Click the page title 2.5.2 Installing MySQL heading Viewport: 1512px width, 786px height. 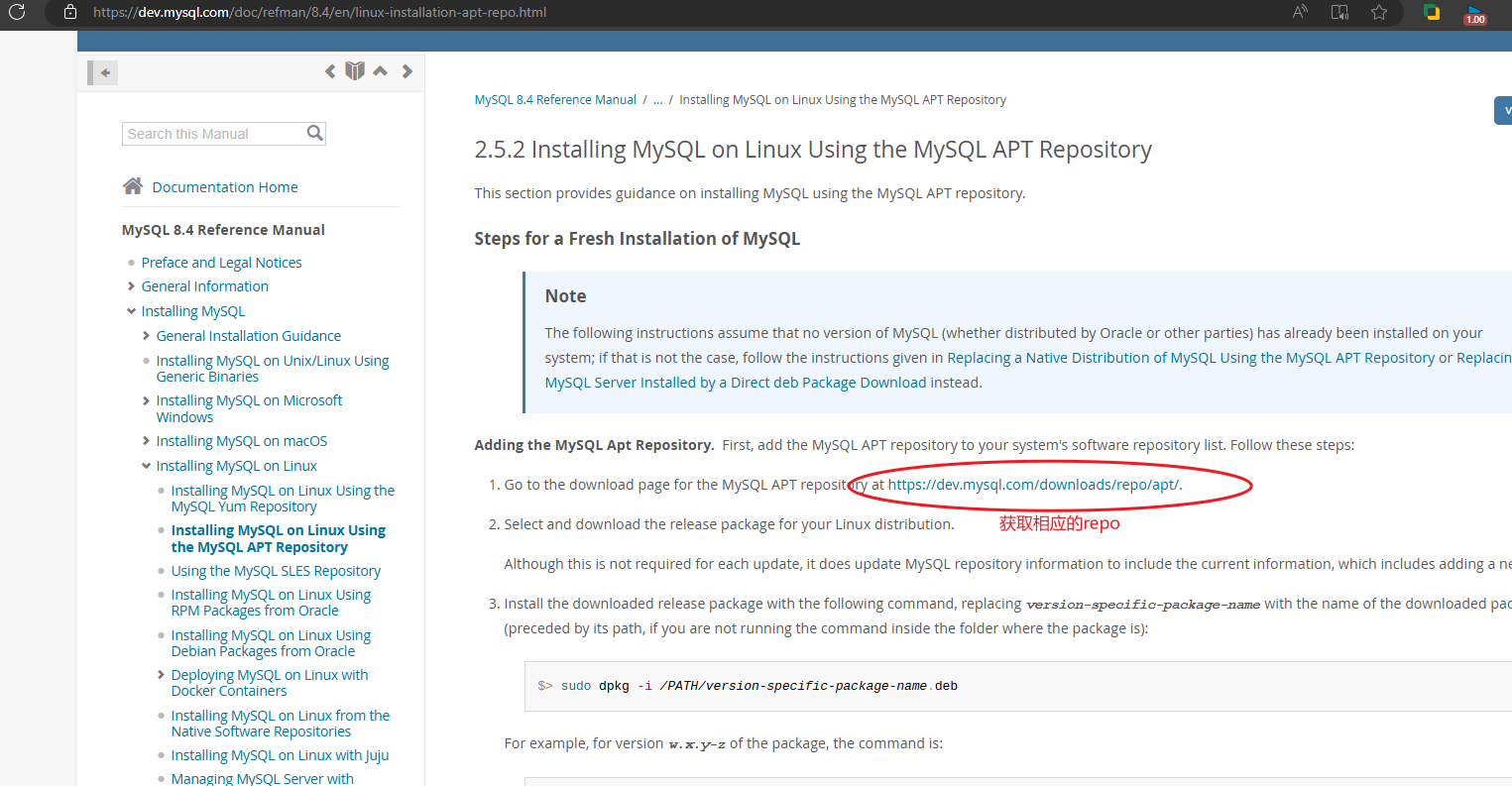(813, 150)
